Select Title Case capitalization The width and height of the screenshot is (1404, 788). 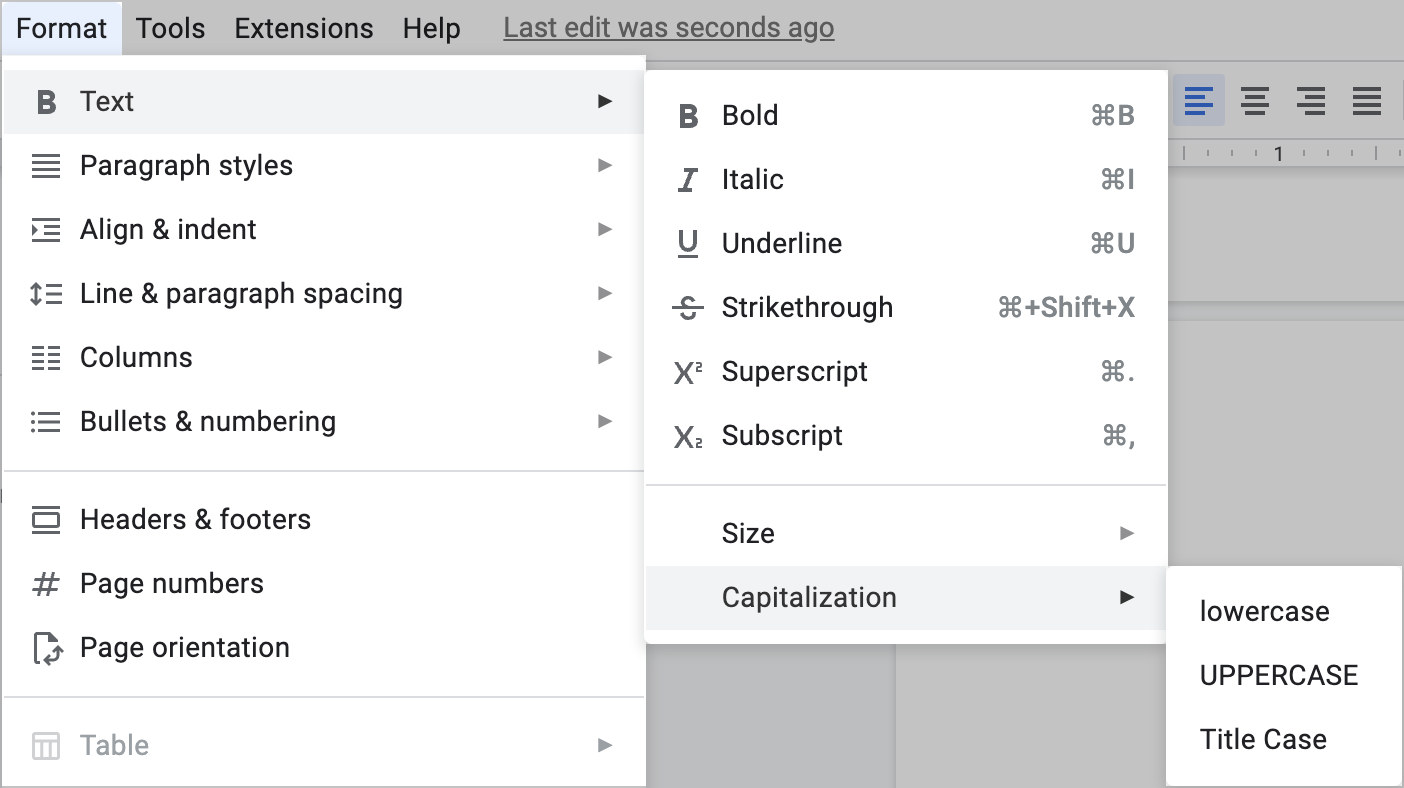(x=1263, y=740)
